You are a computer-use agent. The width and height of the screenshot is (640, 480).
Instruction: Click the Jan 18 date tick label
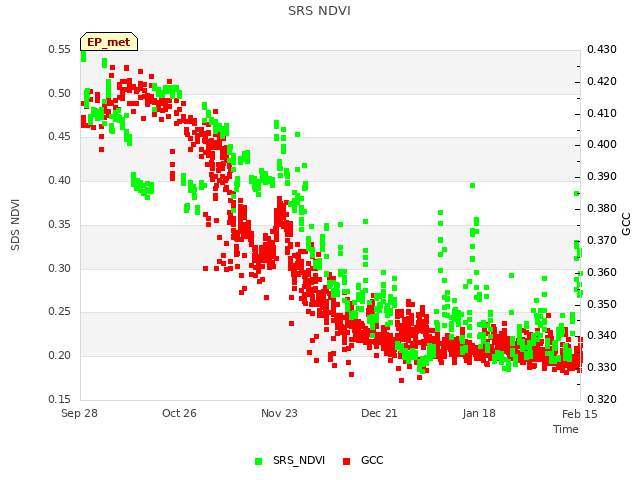(x=479, y=413)
